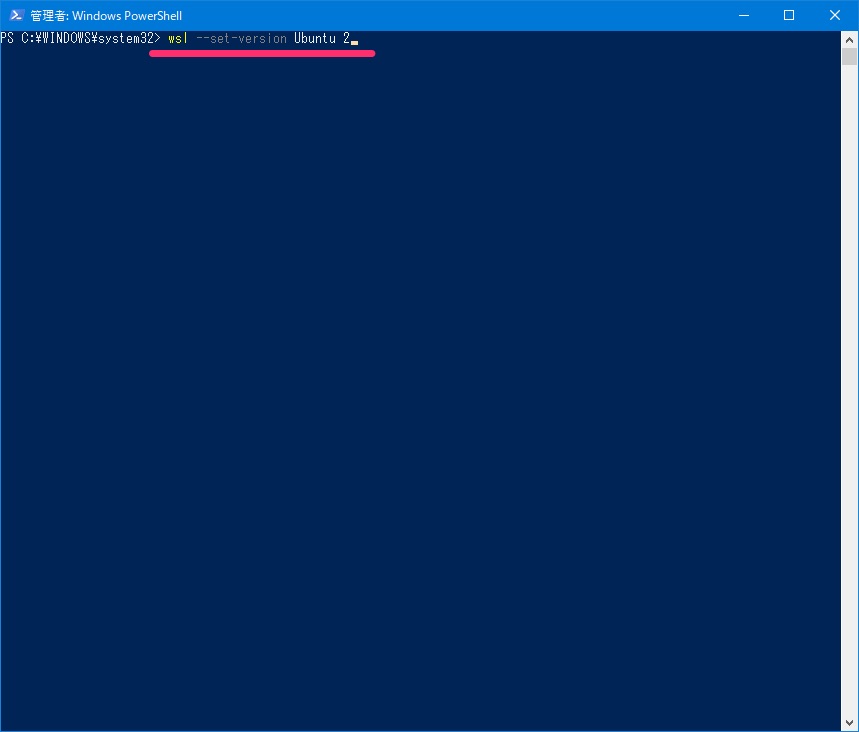
Task: Click the PowerShell icon in title bar
Action: tap(16, 15)
